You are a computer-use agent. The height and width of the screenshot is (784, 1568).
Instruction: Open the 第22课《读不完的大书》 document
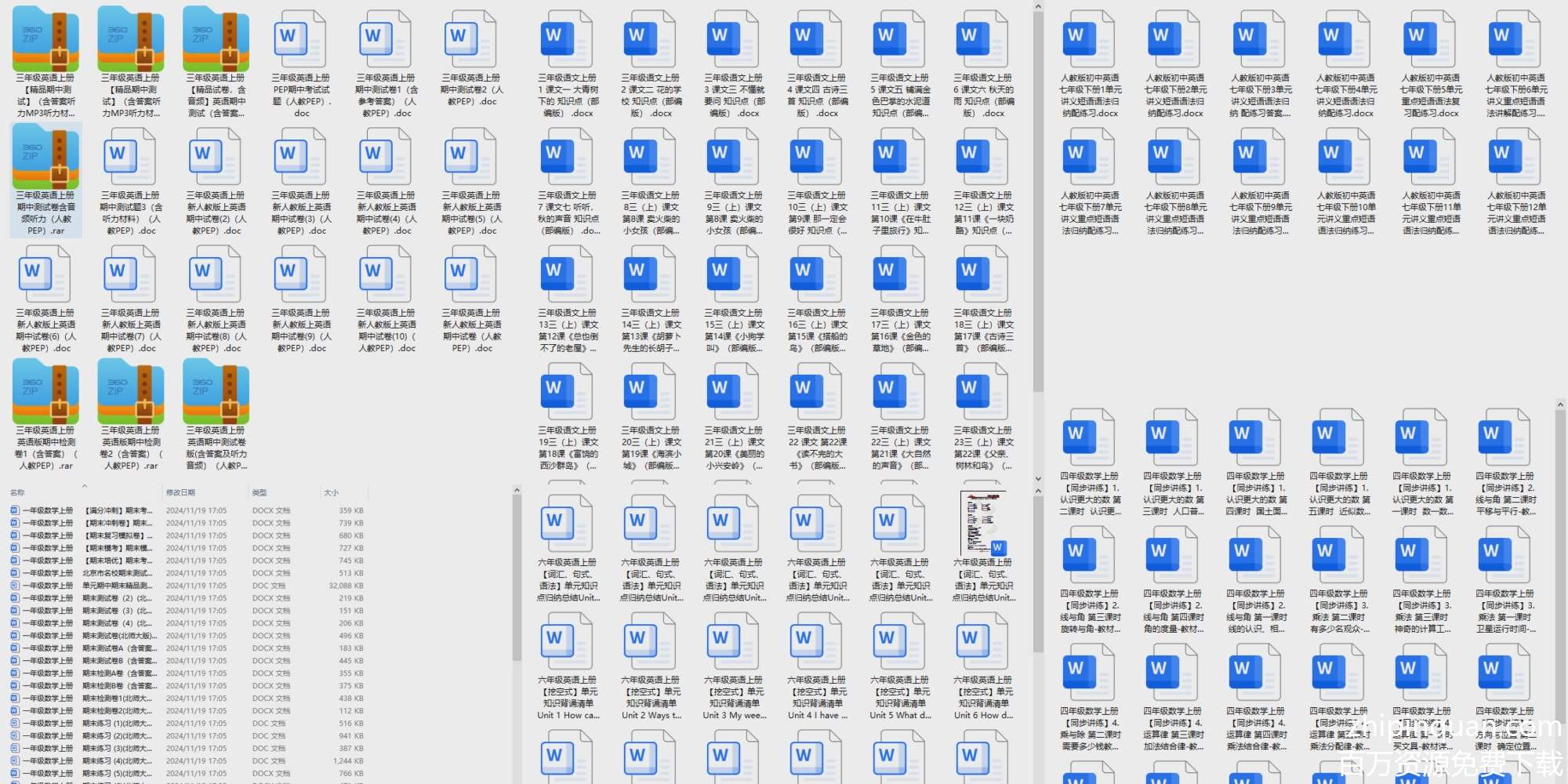tap(817, 415)
